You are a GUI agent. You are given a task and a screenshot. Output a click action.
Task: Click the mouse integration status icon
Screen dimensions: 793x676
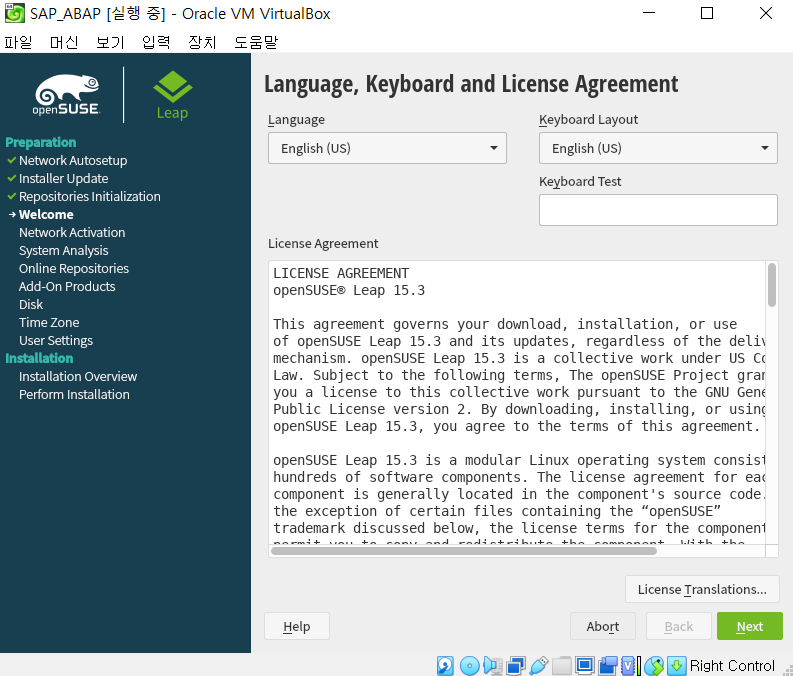coord(653,665)
